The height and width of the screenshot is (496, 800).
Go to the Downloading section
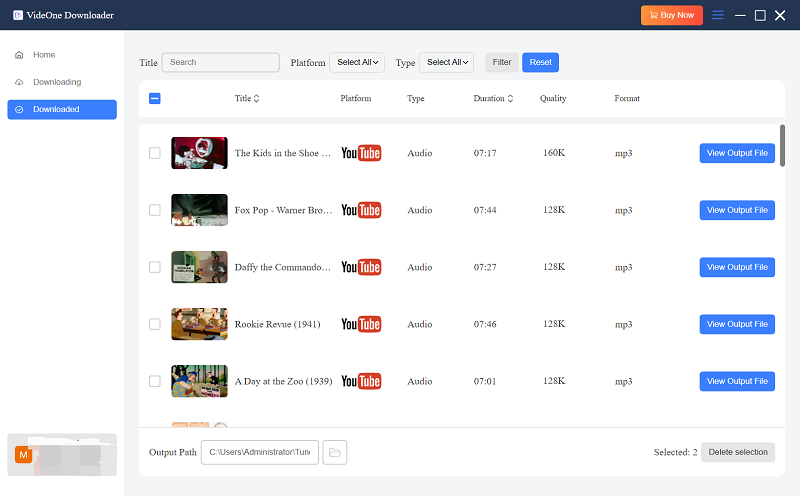(57, 82)
